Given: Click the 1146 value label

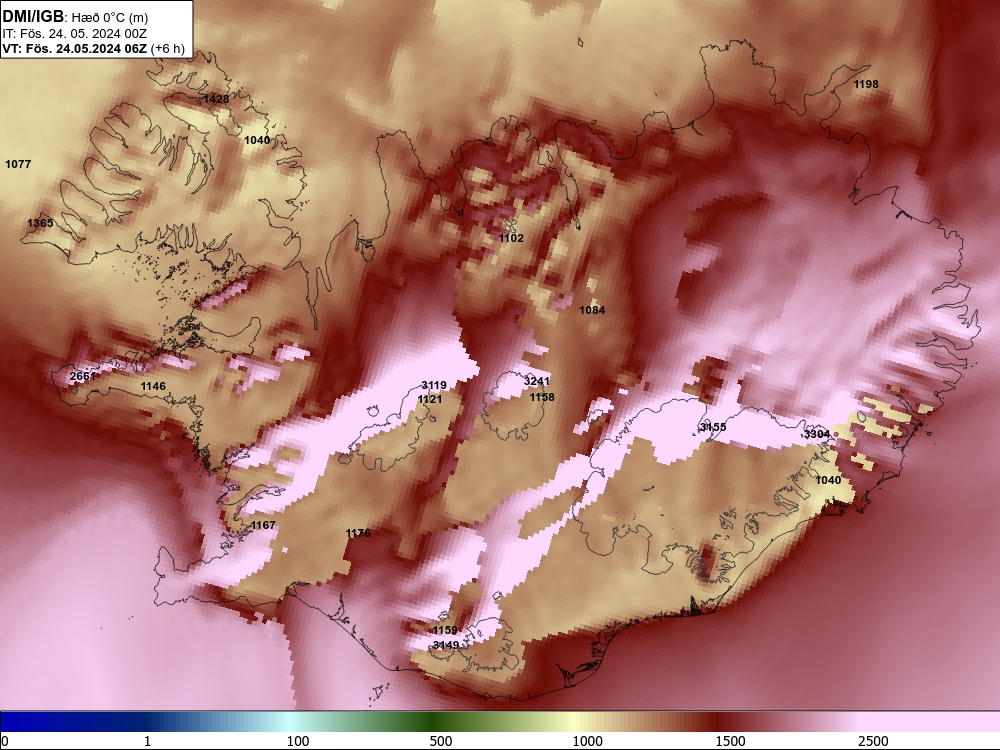Looking at the screenshot, I should point(153,386).
